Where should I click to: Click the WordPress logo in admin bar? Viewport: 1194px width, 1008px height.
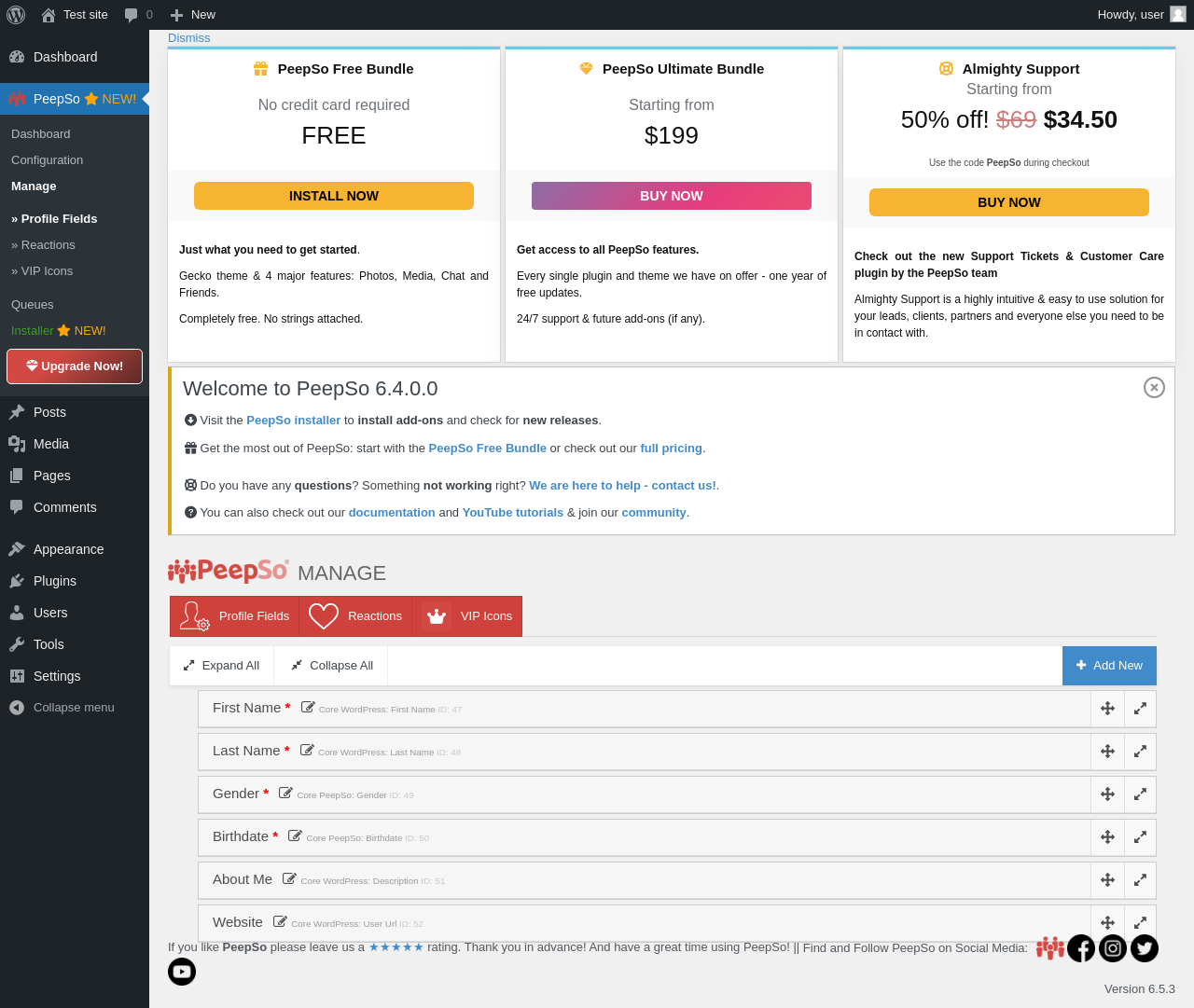tap(16, 15)
